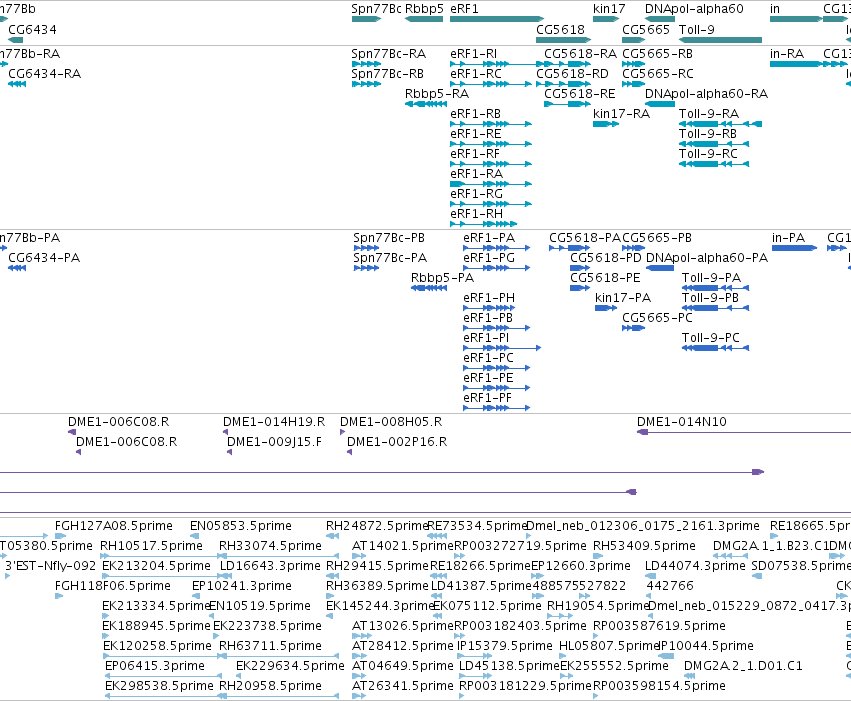The image size is (851, 701).
Task: Select the eRF1-RH transcript label
Action: [x=476, y=214]
